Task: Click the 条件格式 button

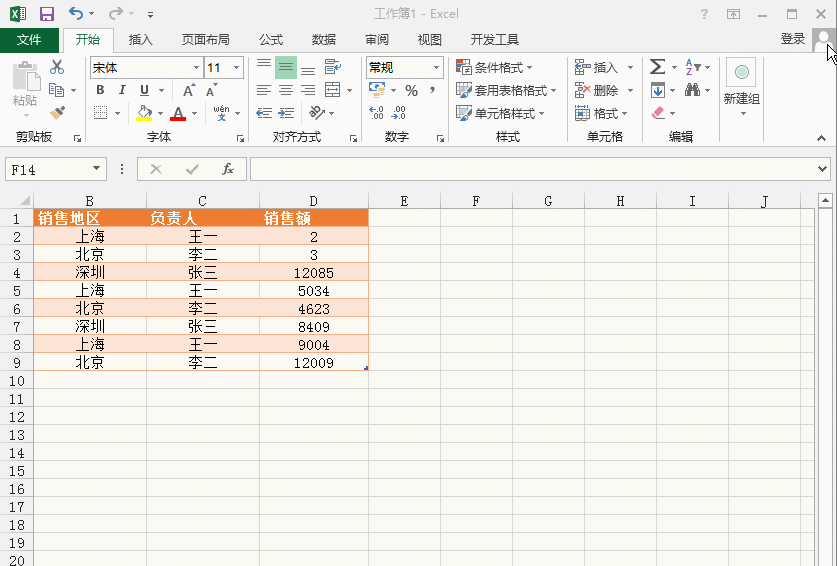Action: 501,67
